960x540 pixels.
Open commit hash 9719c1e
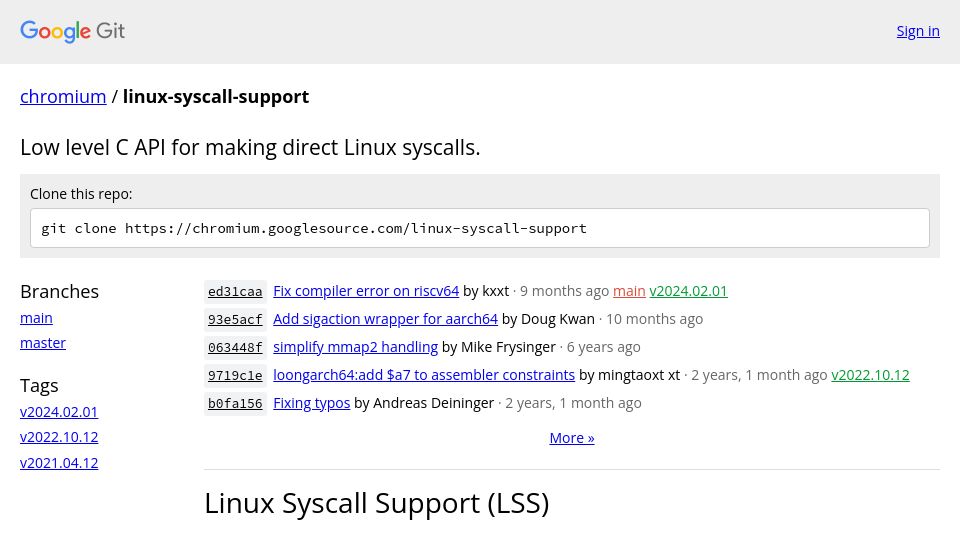[235, 375]
